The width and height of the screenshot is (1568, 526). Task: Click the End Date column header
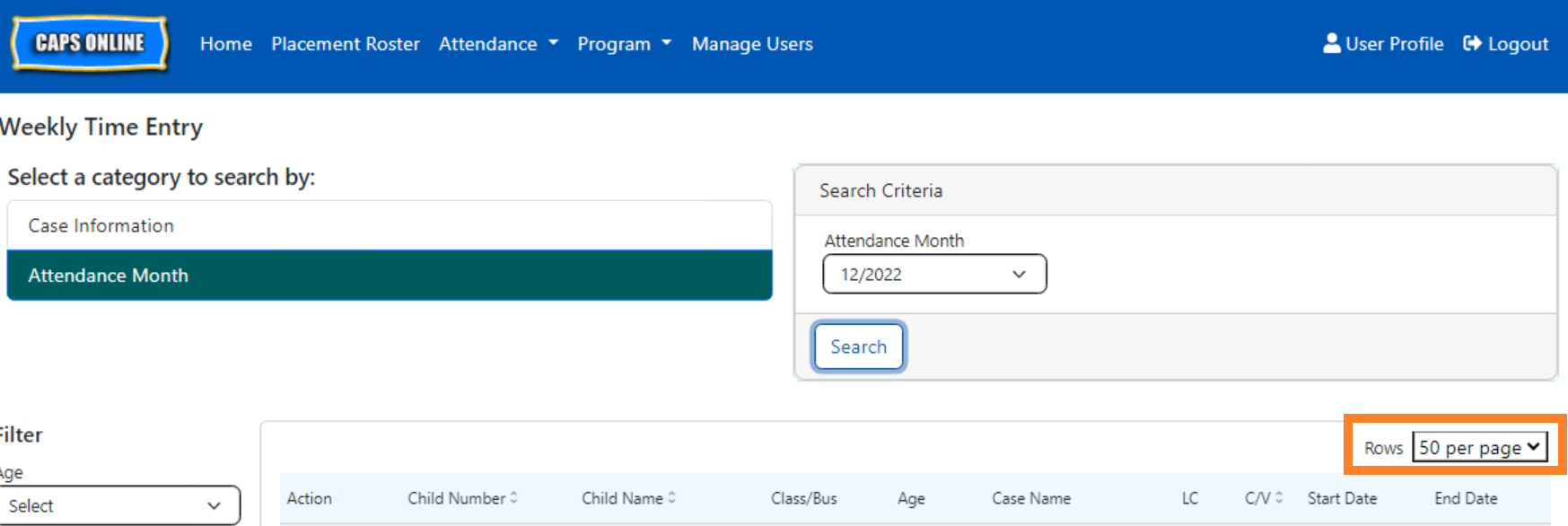click(1466, 498)
